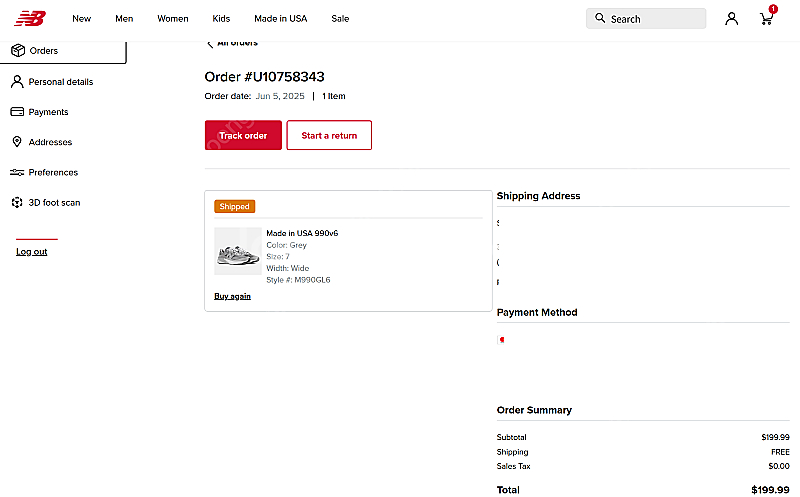Viewport: 800px width, 497px height.
Task: Click the Shipping Address heading
Action: point(538,196)
